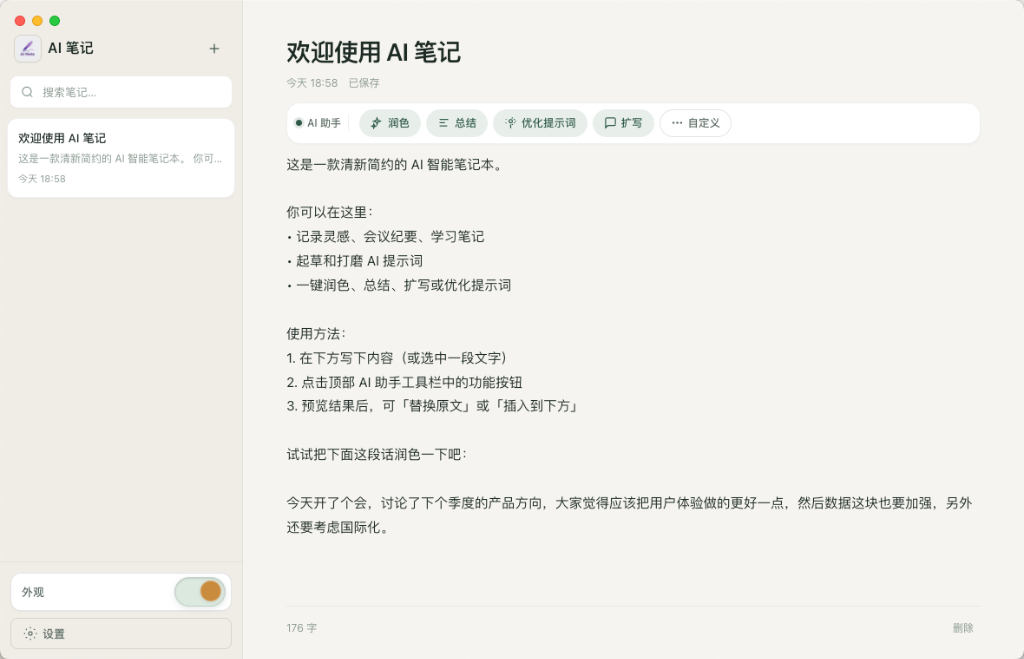Click the gear icon beside 设置
The image size is (1024, 659).
pyautogui.click(x=30, y=634)
